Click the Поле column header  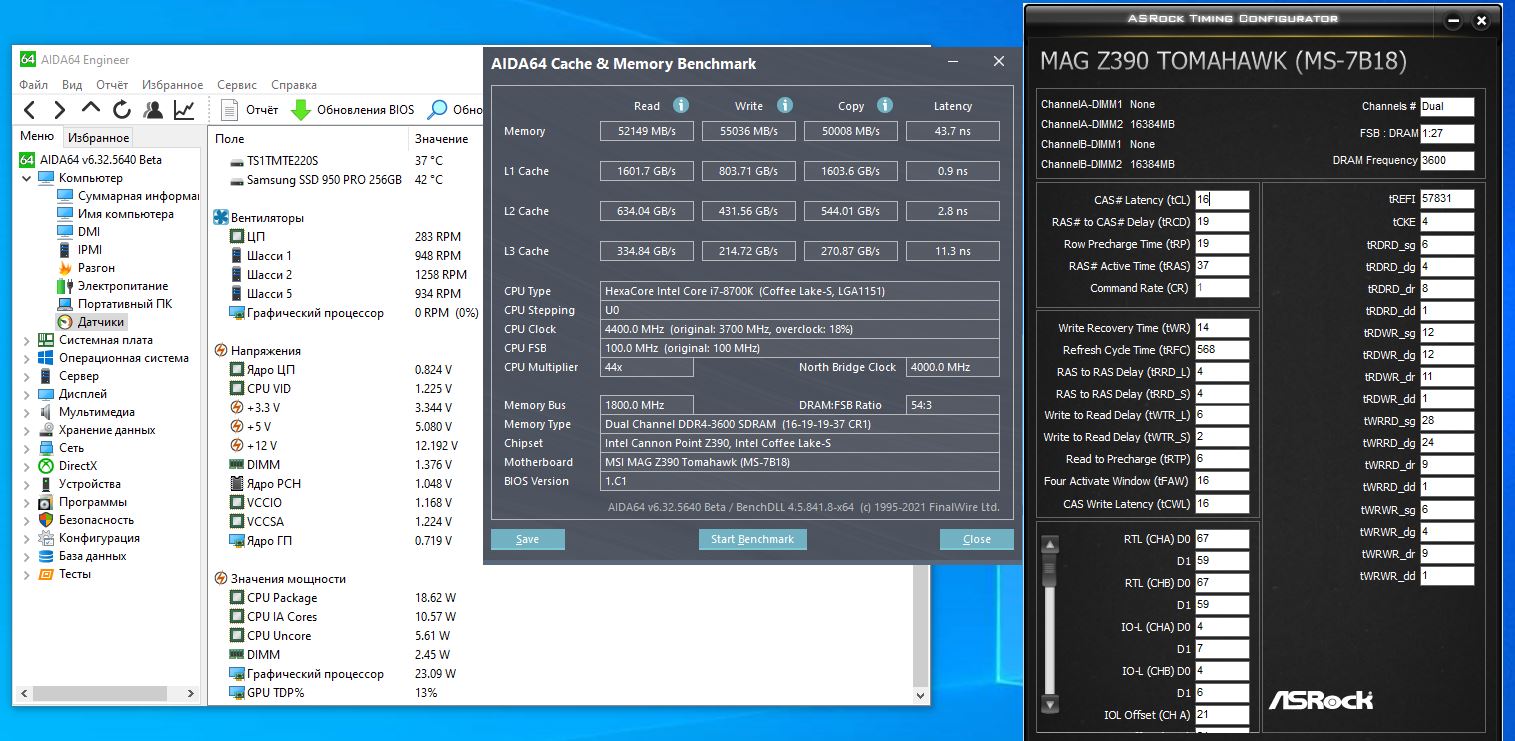[310, 139]
